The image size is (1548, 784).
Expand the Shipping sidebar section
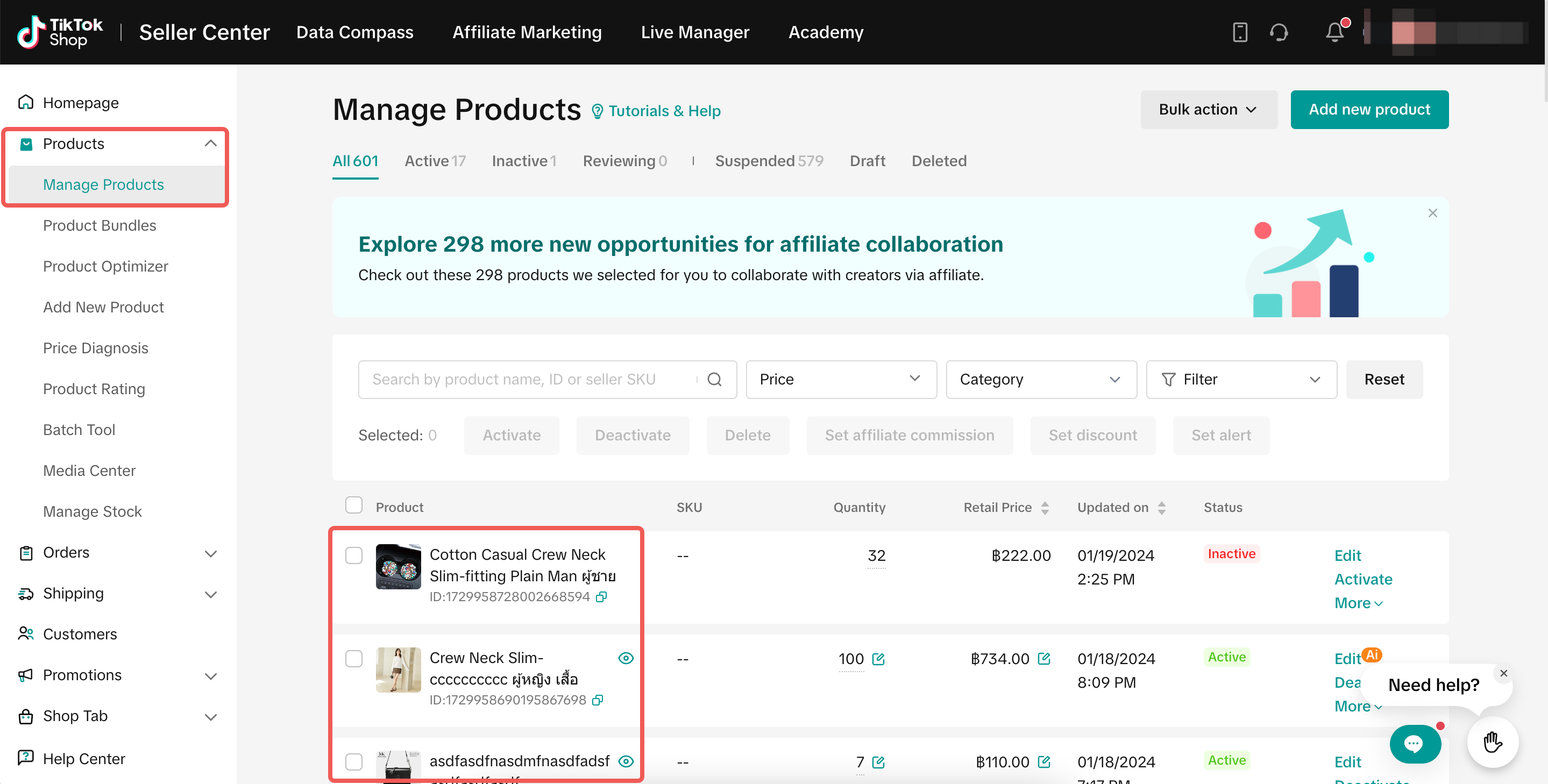click(210, 594)
